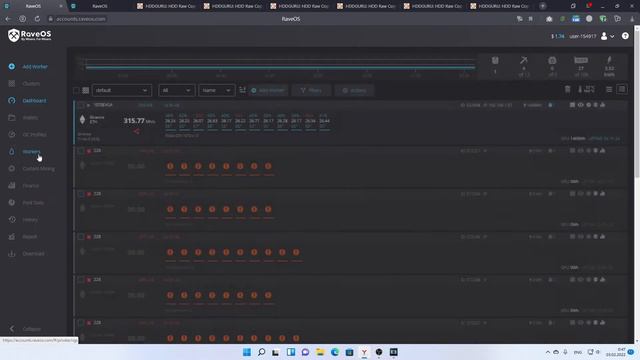The width and height of the screenshot is (640, 360).
Task: Click the temperature units icon in toolbar
Action: (586, 89)
